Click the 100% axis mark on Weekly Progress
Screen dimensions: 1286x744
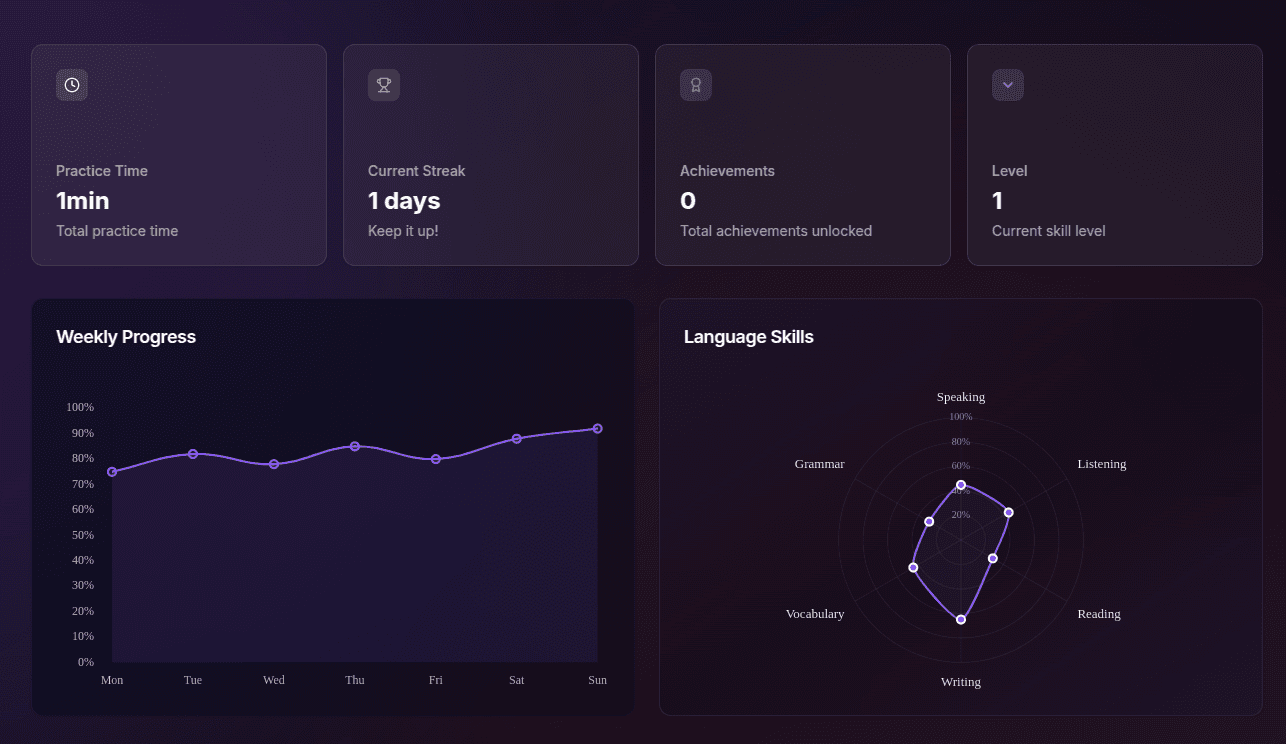[79, 407]
